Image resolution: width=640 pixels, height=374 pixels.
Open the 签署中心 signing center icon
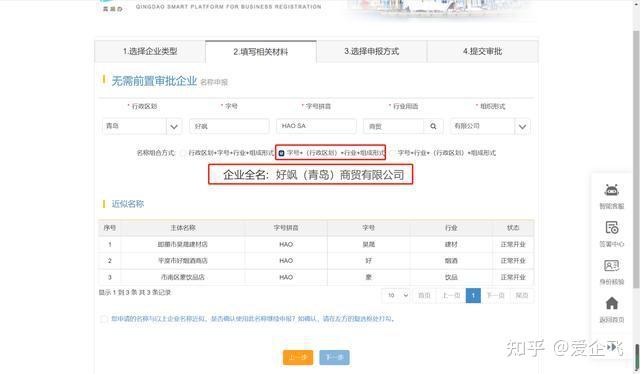click(x=611, y=228)
